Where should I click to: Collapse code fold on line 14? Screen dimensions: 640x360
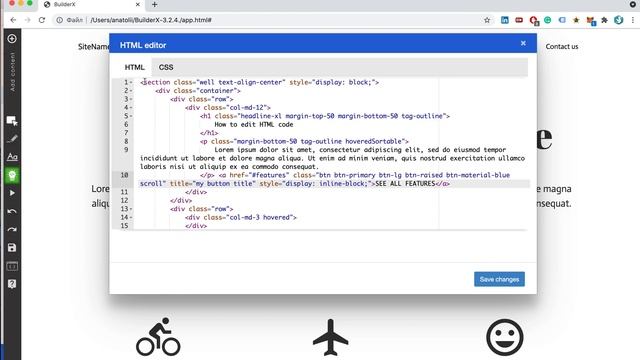[131, 218]
